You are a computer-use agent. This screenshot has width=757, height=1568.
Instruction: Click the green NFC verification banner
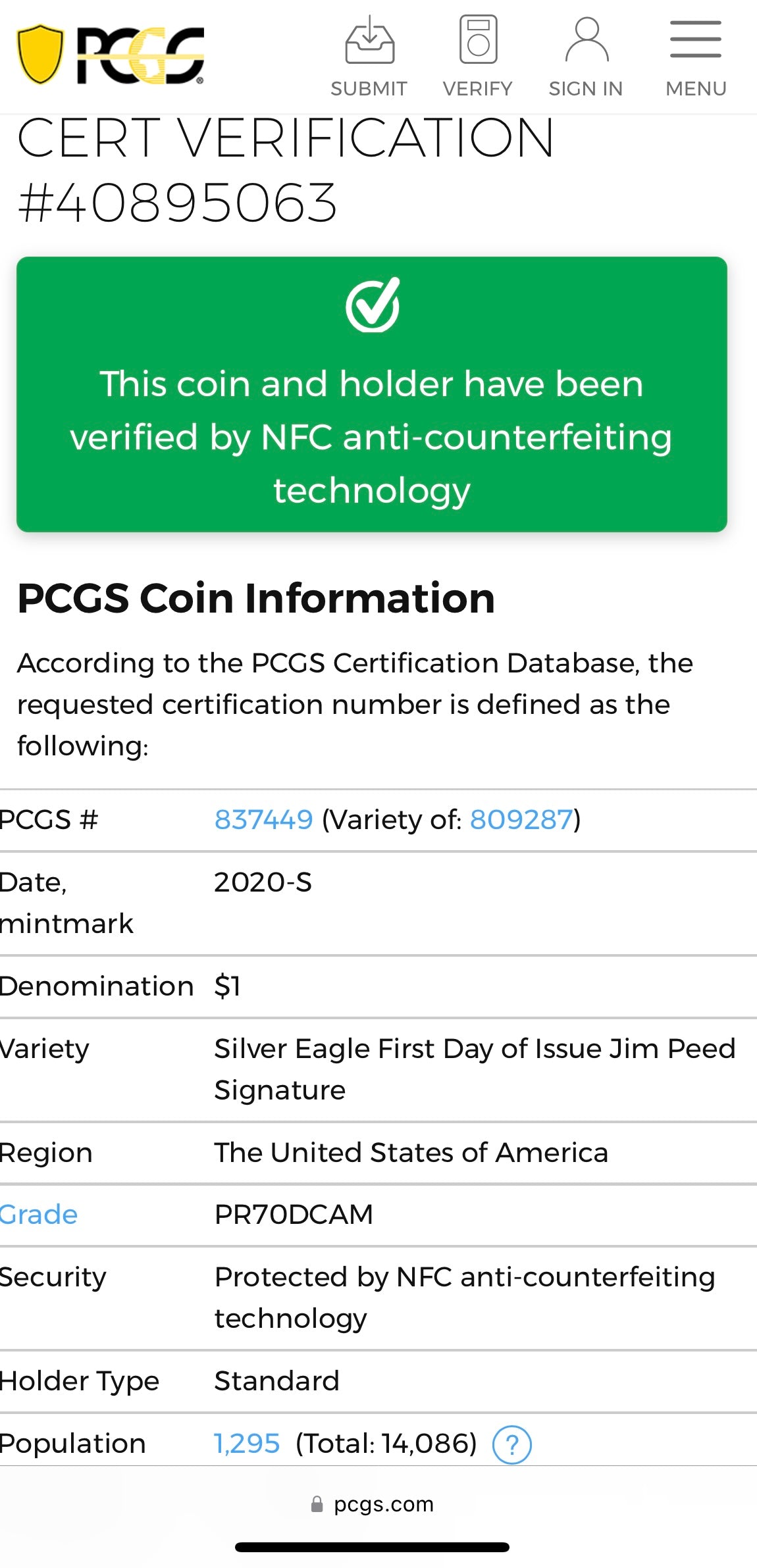[x=372, y=395]
